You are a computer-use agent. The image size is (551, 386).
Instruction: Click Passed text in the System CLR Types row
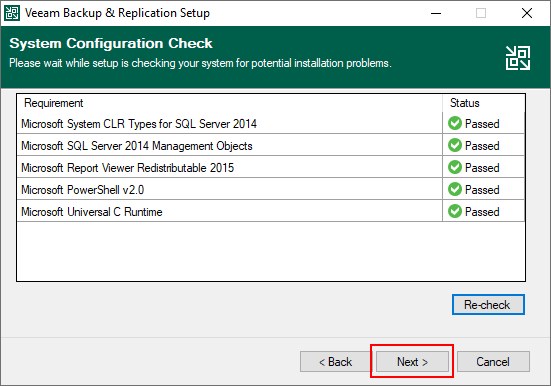click(x=482, y=124)
